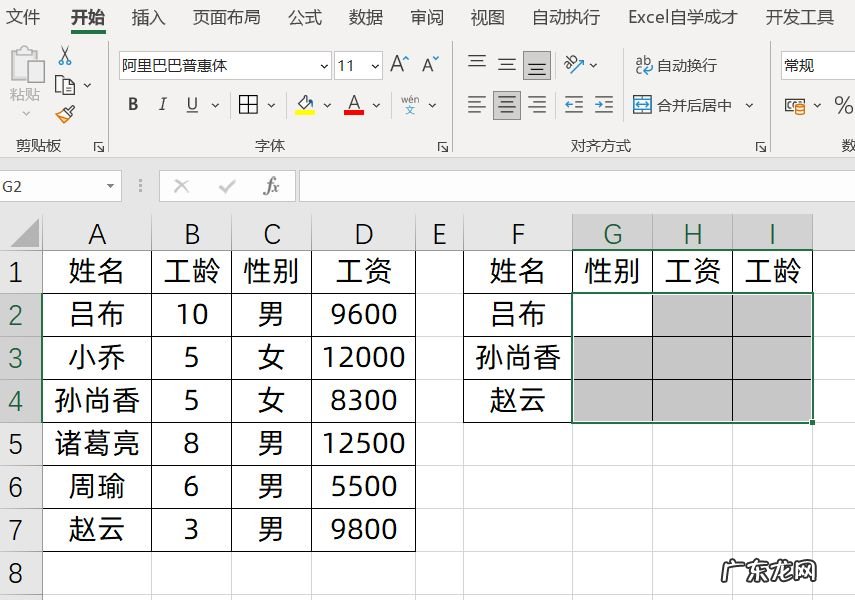Expand the 合并后居中 dropdown arrow
Viewport: 855px width, 600px height.
(x=749, y=105)
